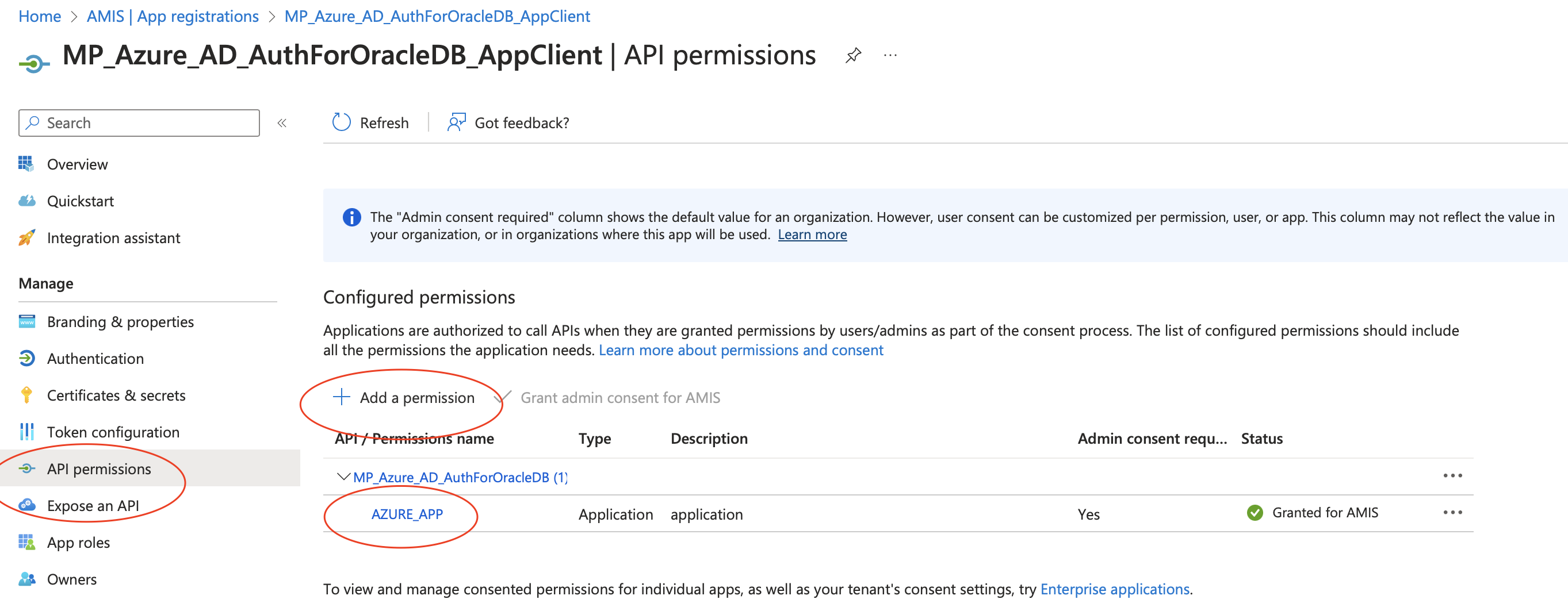Click into the sidebar Search field
1568x607 pixels.
tap(146, 123)
